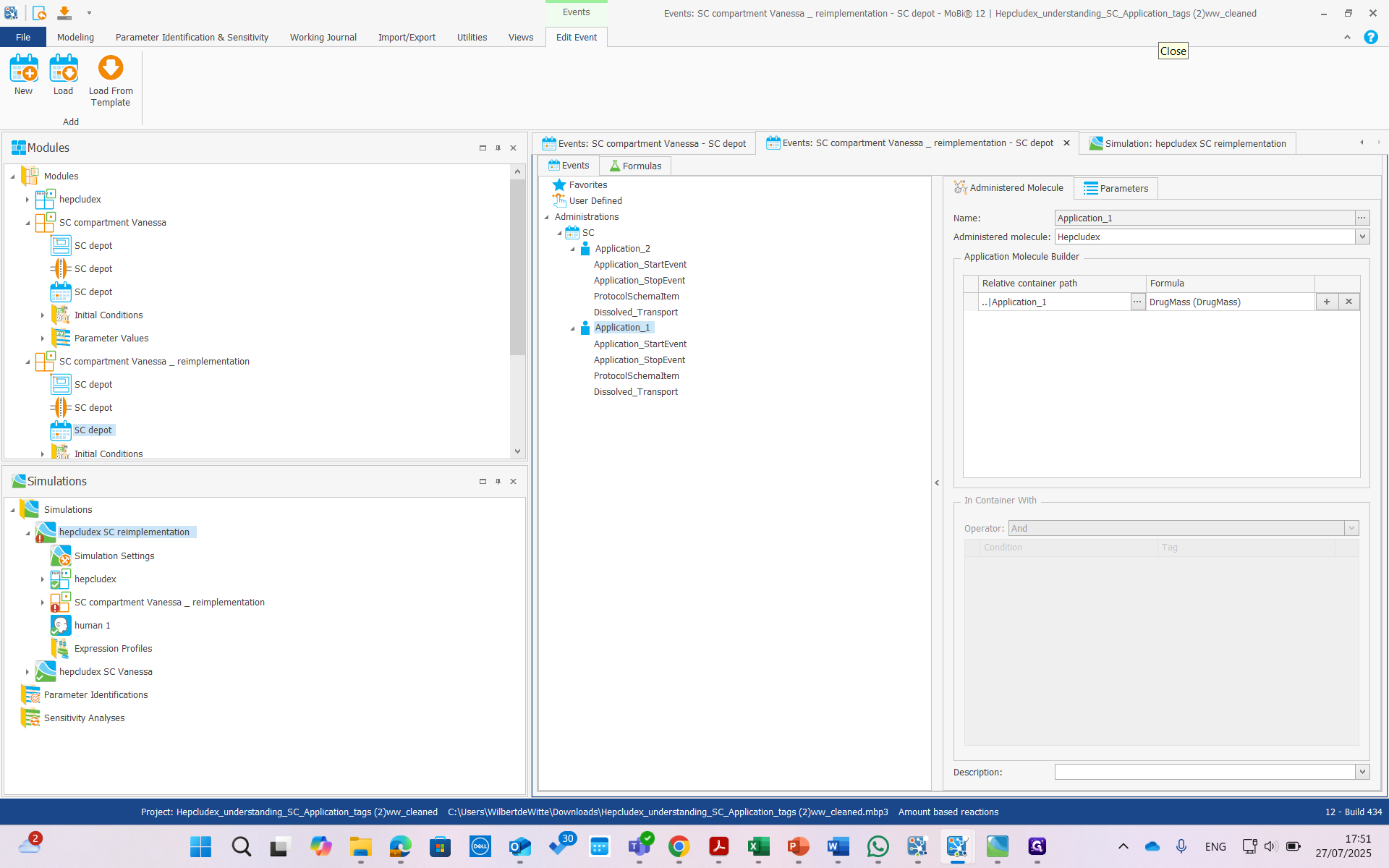
Task: Remove the Application_1 builder row
Action: 1348,302
